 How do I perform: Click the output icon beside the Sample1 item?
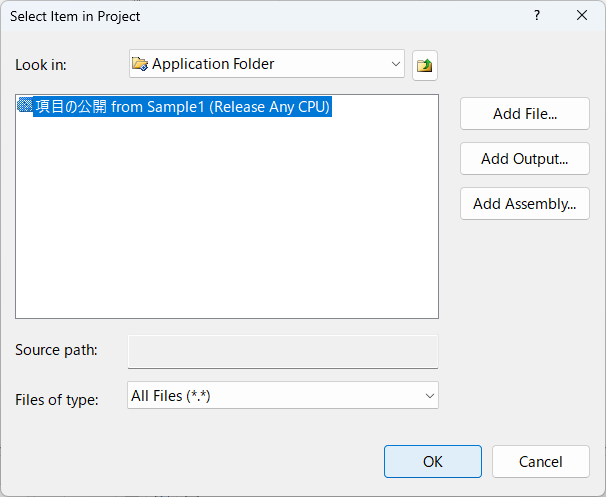point(25,106)
